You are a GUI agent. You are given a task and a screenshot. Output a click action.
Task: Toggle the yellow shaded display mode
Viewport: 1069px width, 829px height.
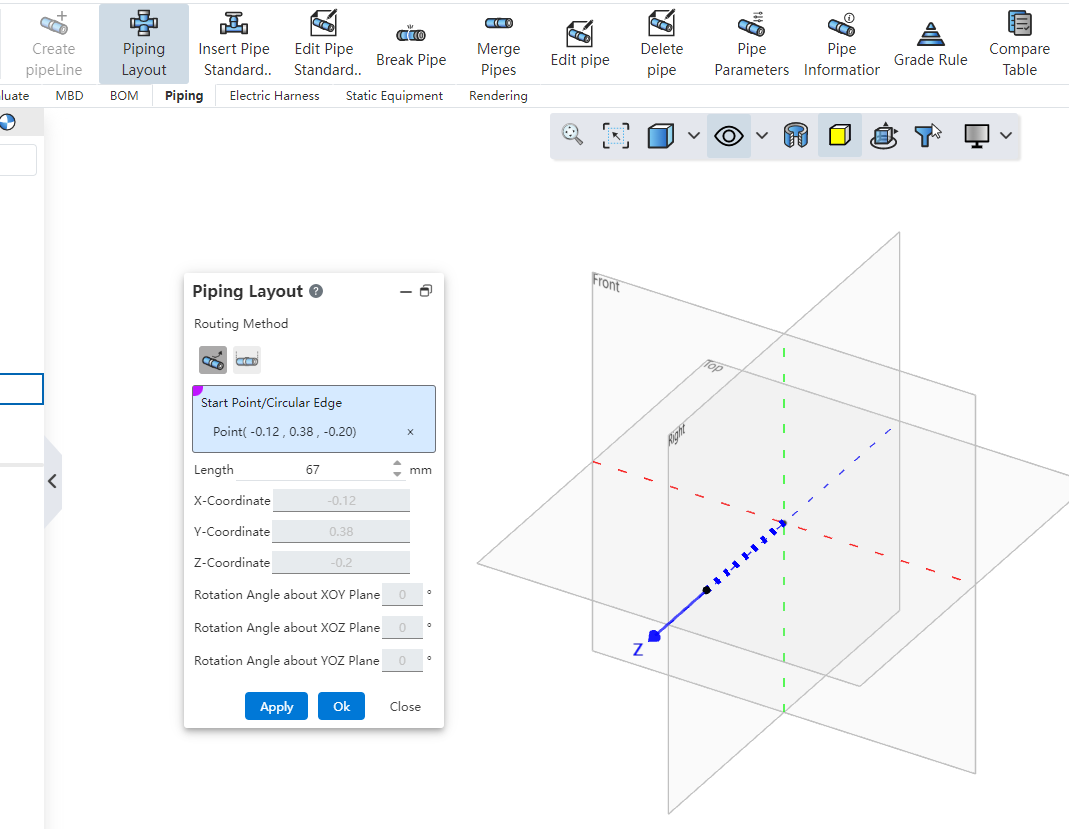pyautogui.click(x=840, y=134)
